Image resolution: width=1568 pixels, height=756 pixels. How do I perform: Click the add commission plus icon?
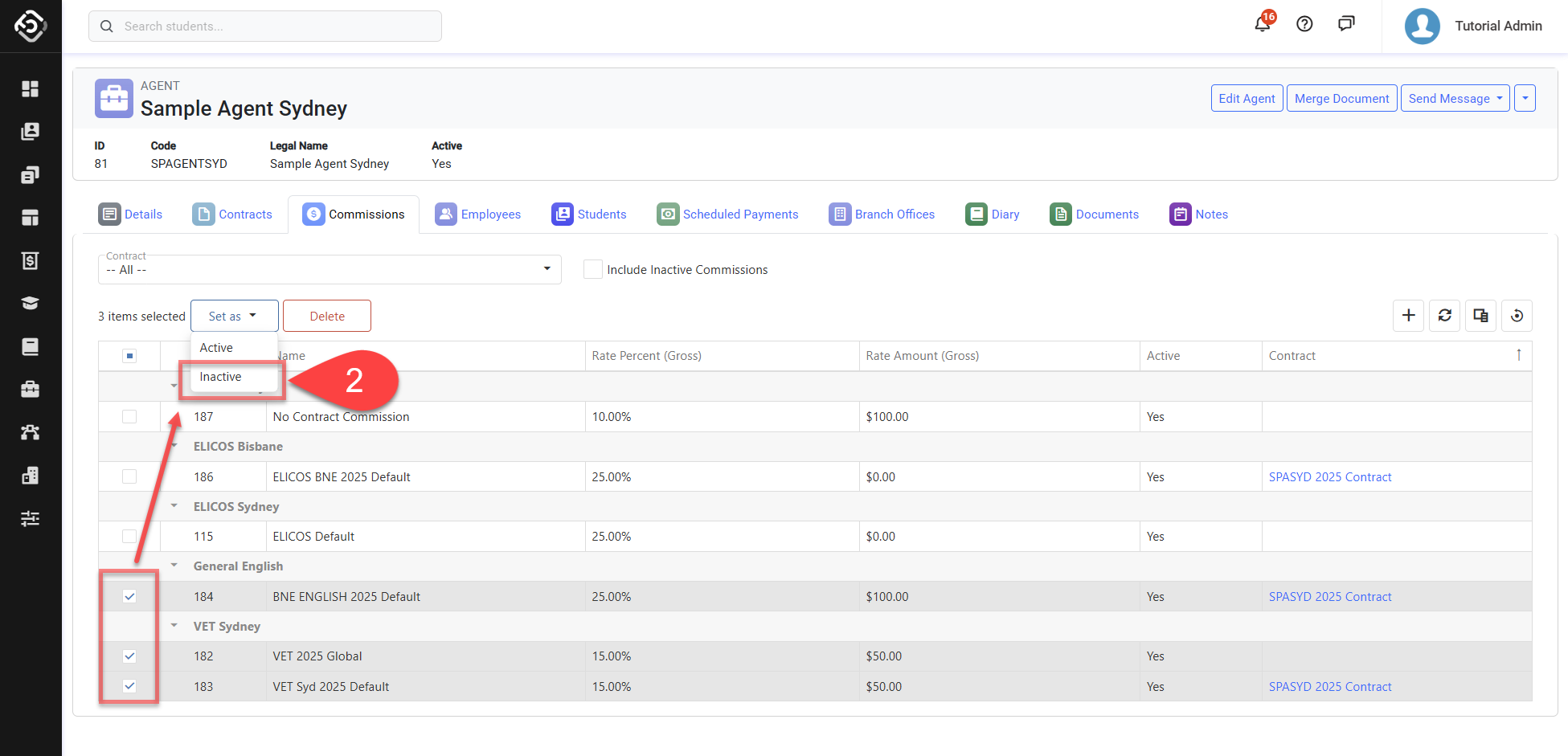pyautogui.click(x=1408, y=316)
